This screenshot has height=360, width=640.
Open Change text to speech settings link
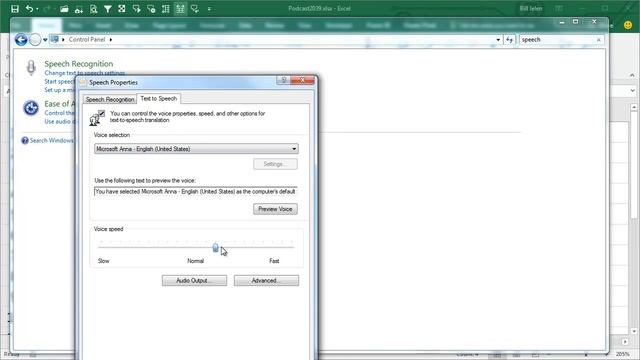84,73
